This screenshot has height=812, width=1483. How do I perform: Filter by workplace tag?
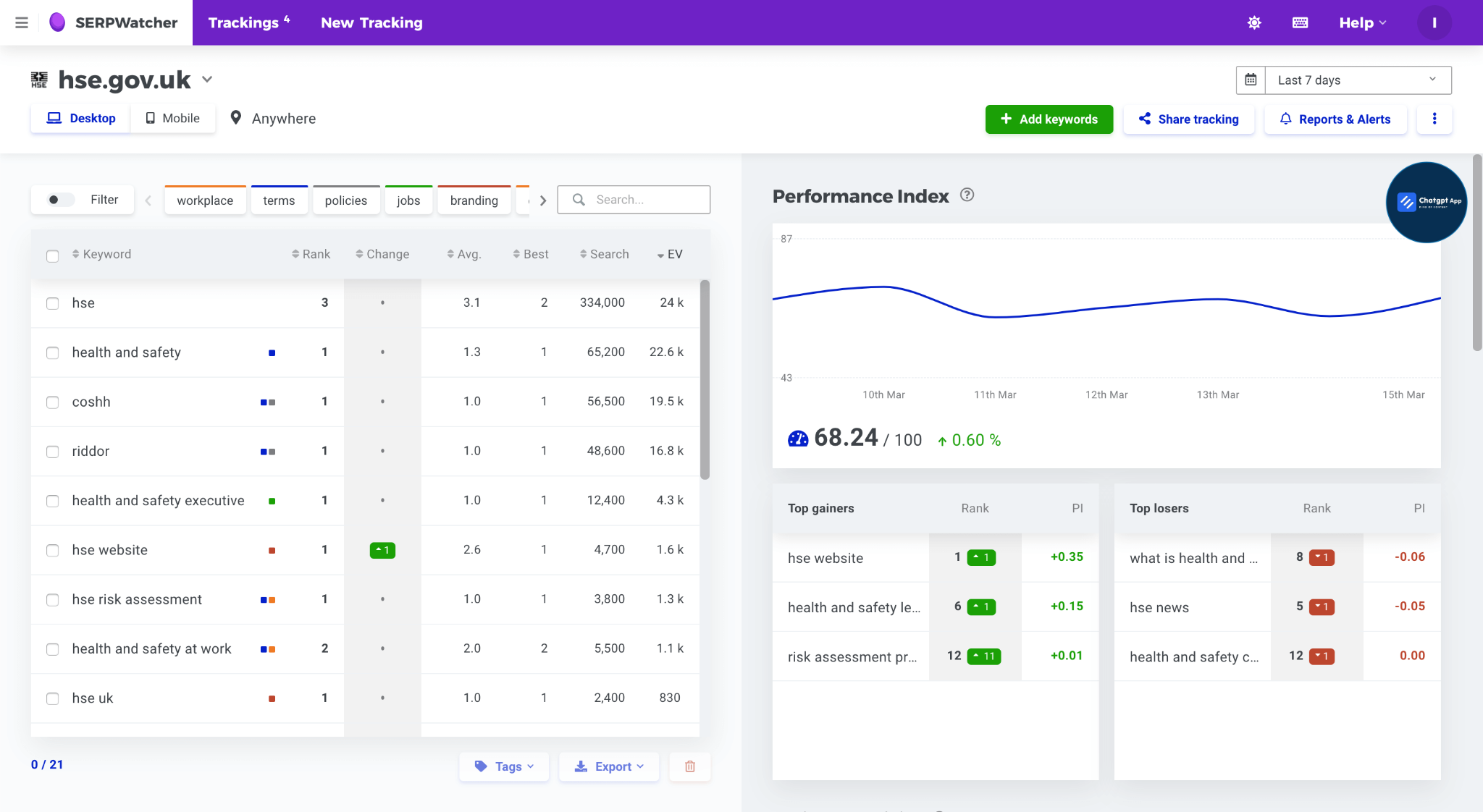(205, 200)
